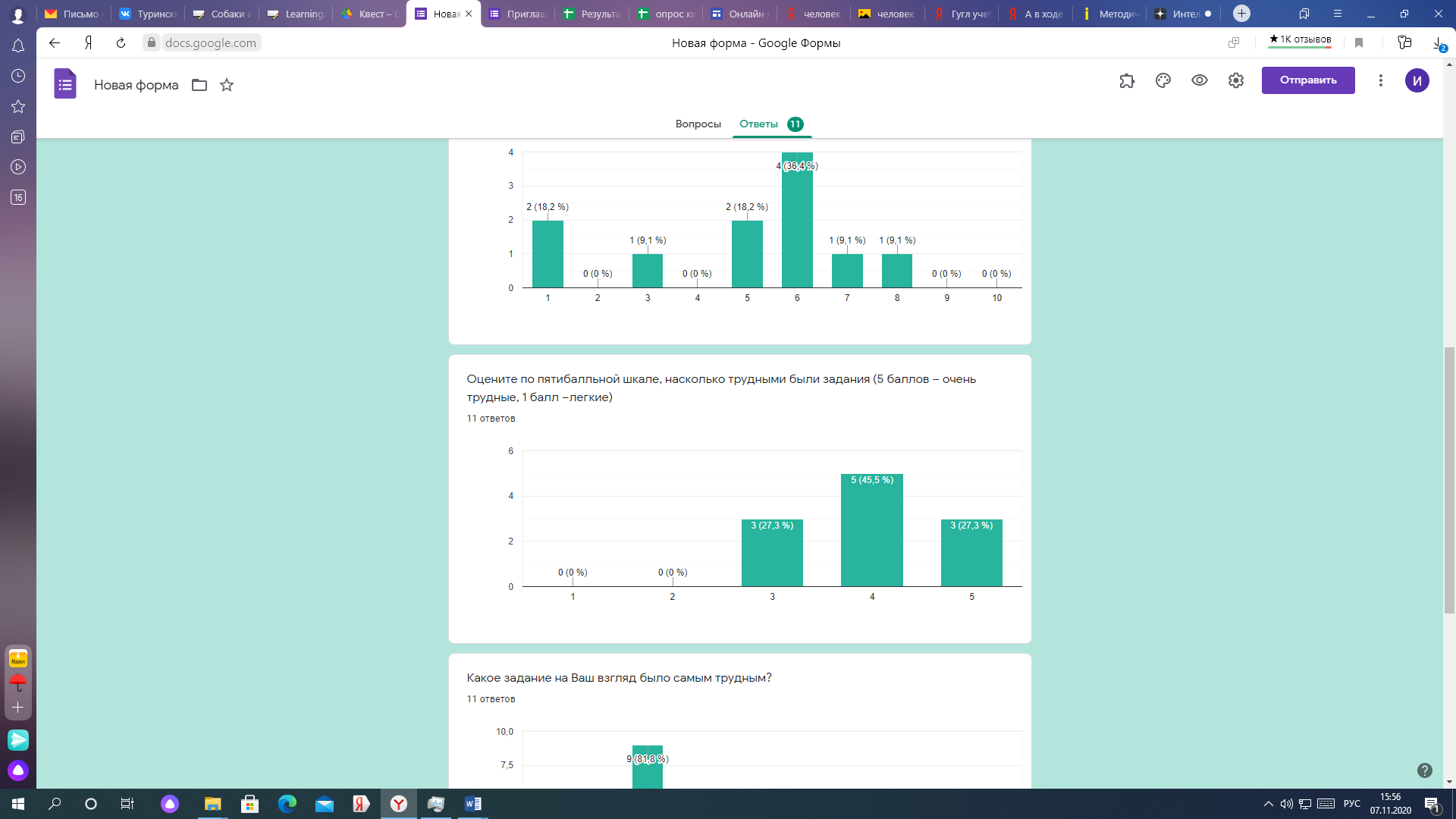
Task: Open Windows Start menu
Action: 18,804
